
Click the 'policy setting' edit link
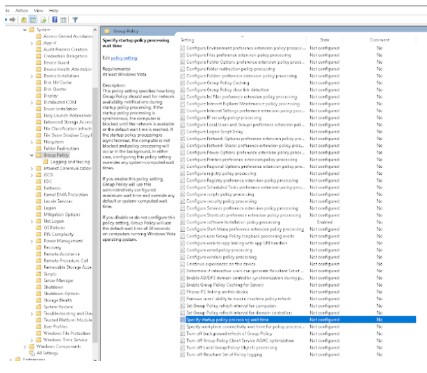(x=124, y=58)
